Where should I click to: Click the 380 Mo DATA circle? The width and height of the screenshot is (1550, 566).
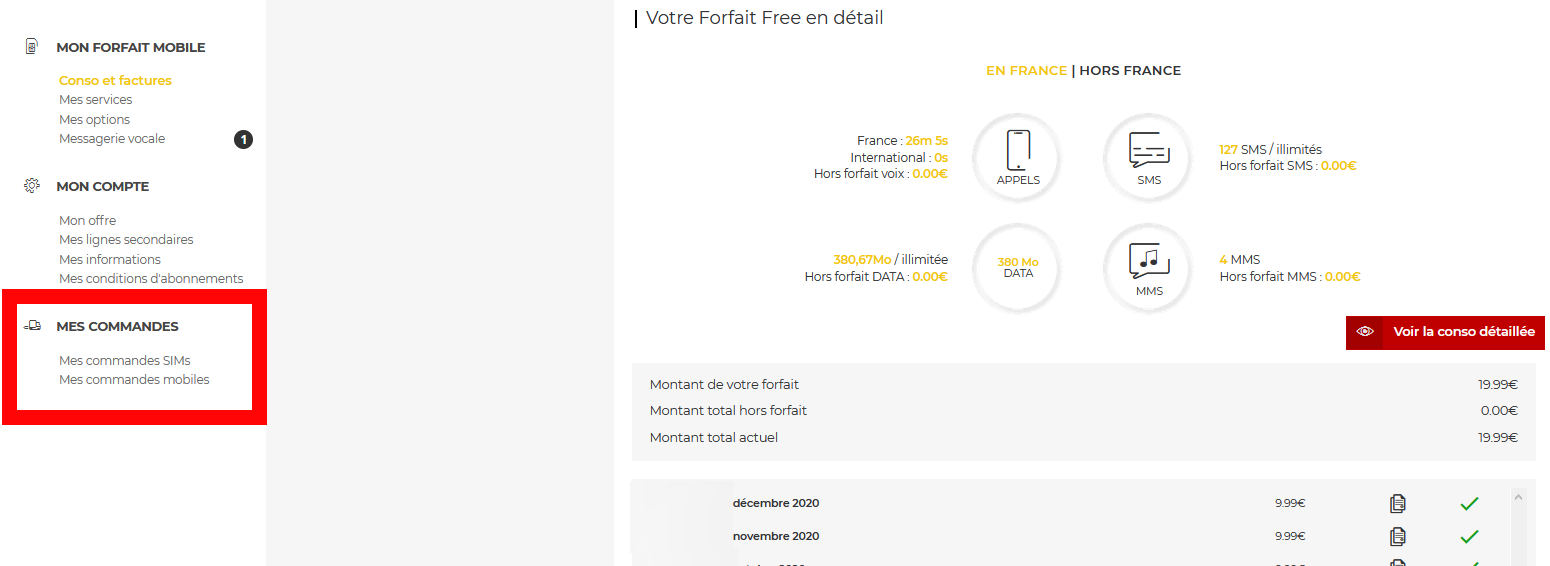pos(1018,267)
